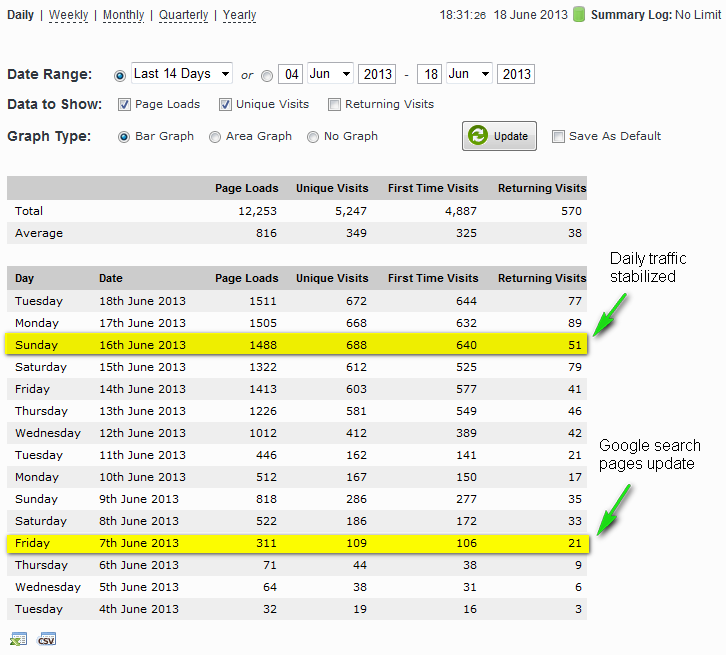
Task: Click Page Loads header in daily table
Action: [246, 278]
